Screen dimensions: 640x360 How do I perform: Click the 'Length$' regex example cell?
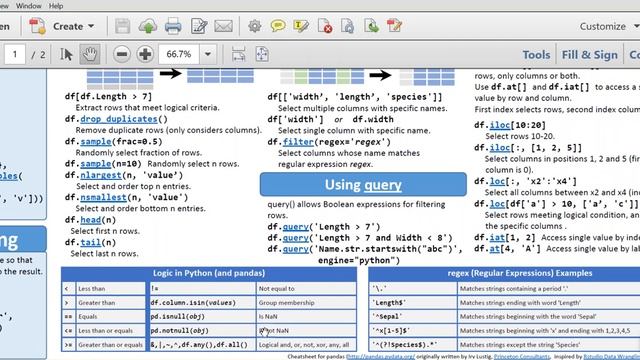tap(413, 302)
